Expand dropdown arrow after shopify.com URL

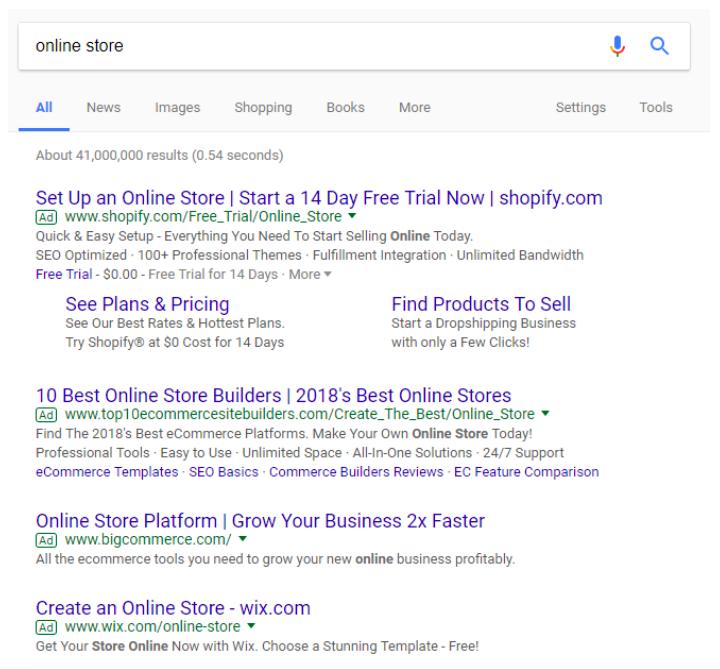pyautogui.click(x=352, y=216)
